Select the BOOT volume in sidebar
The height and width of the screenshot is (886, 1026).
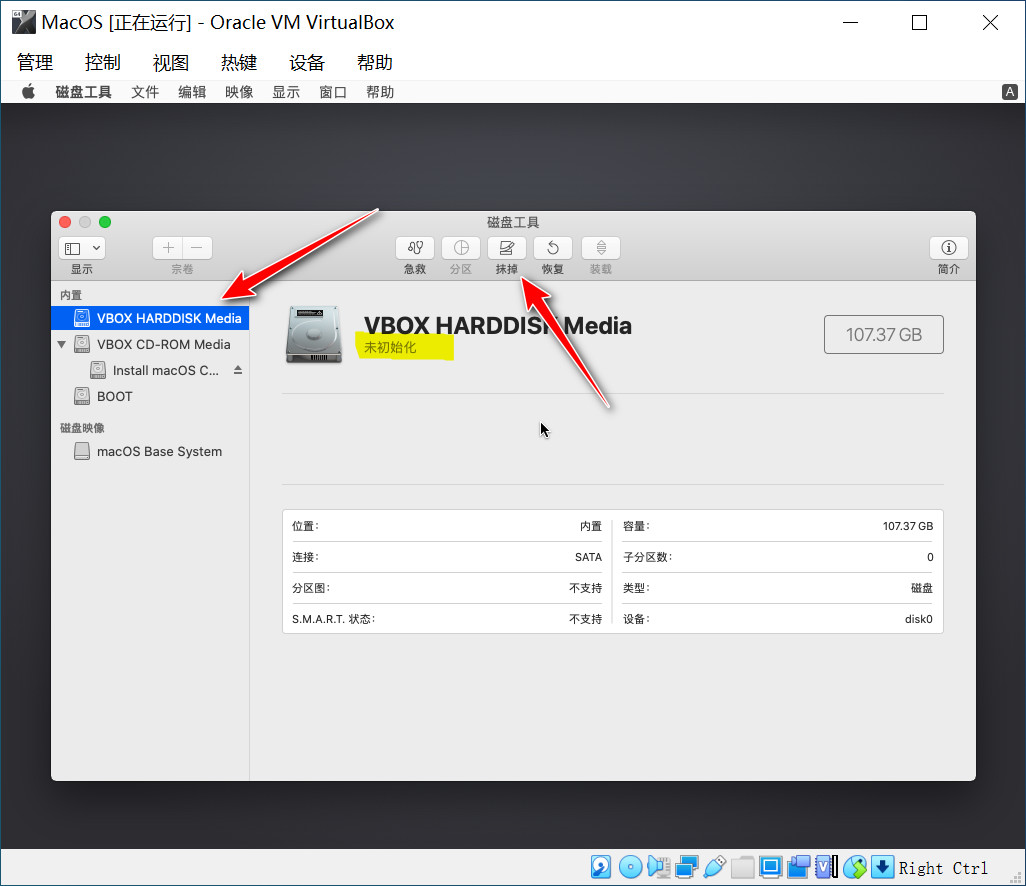click(x=115, y=397)
